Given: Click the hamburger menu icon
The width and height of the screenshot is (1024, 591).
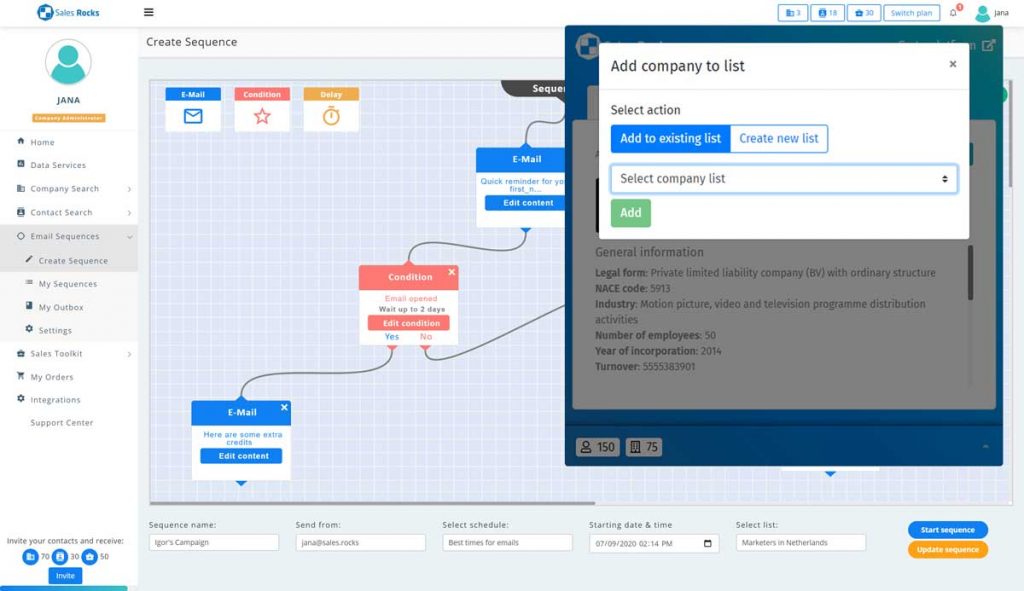Looking at the screenshot, I should click(x=149, y=13).
